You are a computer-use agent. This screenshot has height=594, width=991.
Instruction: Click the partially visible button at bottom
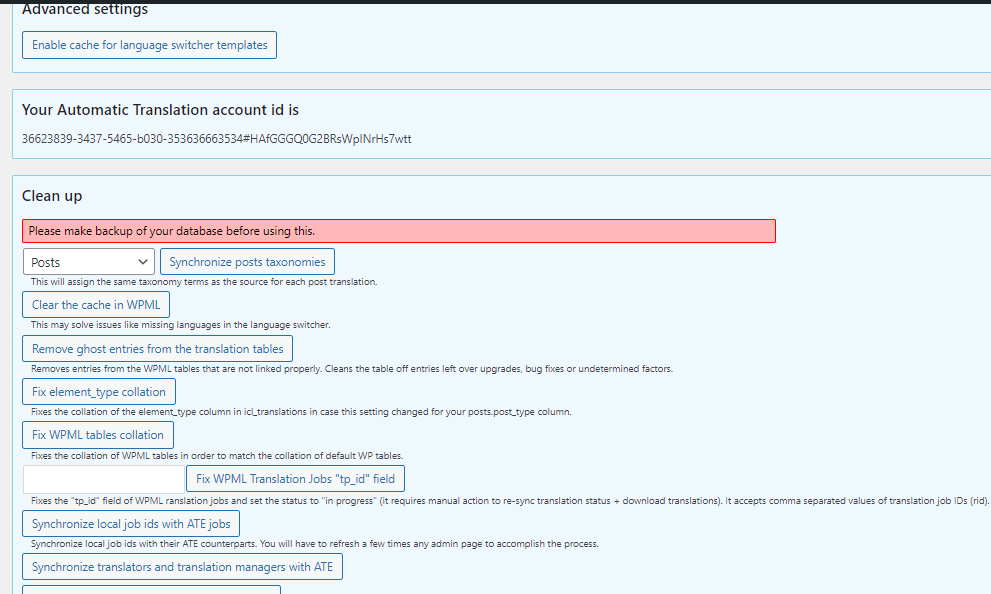151,590
